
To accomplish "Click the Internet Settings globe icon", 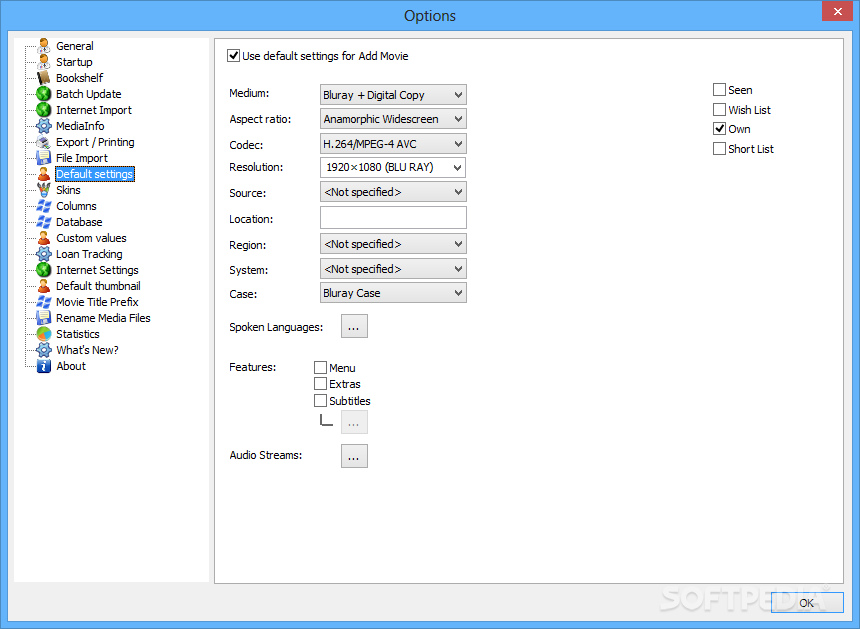I will coord(44,270).
